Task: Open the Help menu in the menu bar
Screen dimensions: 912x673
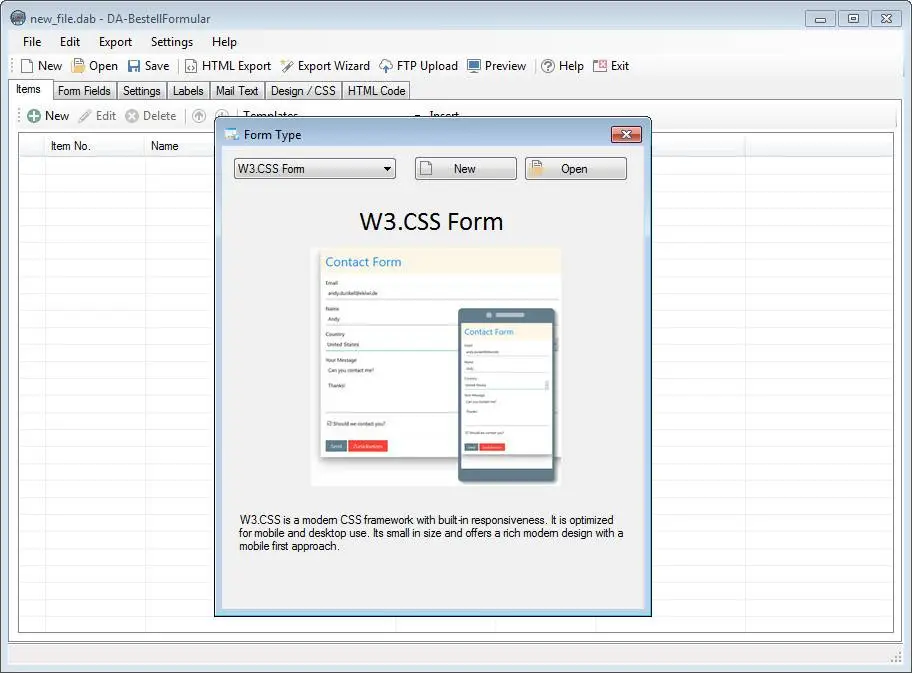Action: click(224, 42)
